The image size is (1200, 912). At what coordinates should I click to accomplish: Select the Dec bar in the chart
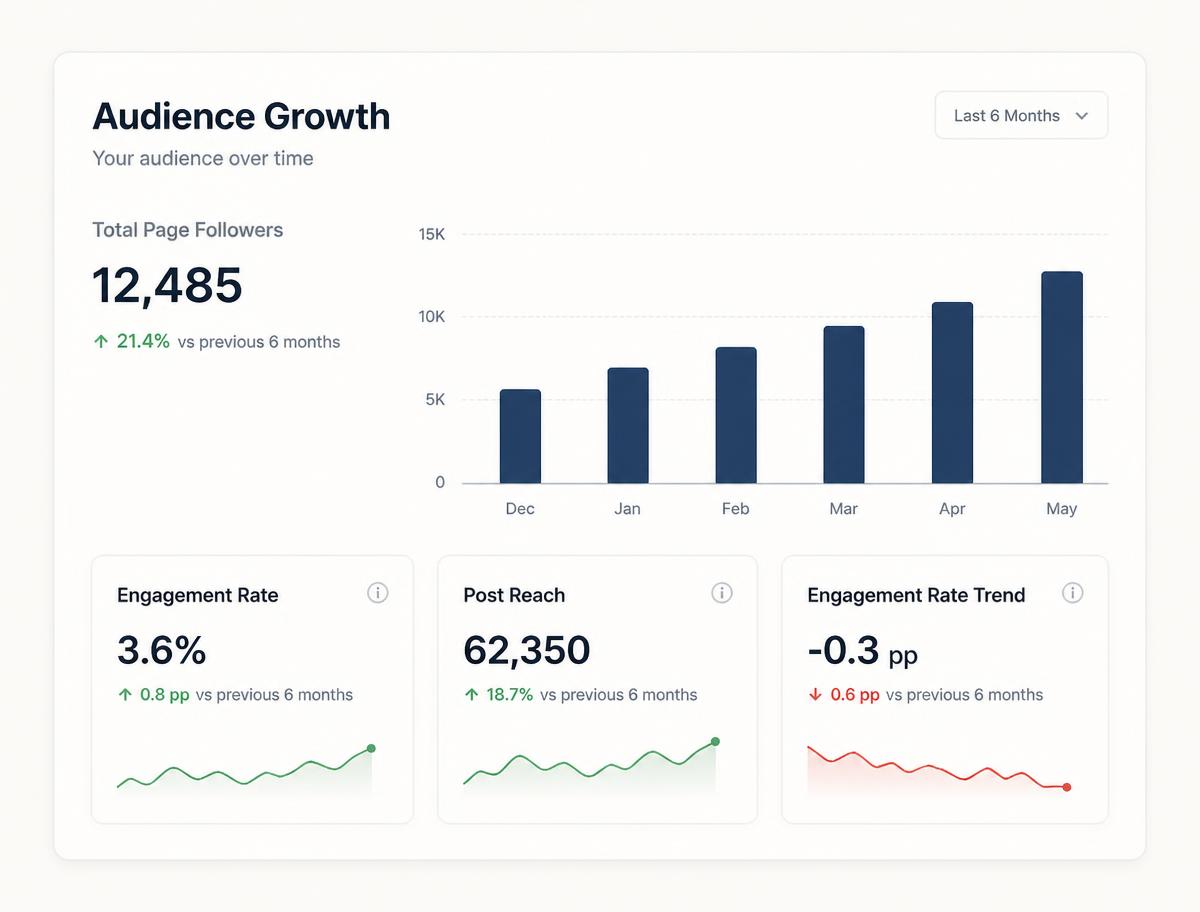coord(520,436)
